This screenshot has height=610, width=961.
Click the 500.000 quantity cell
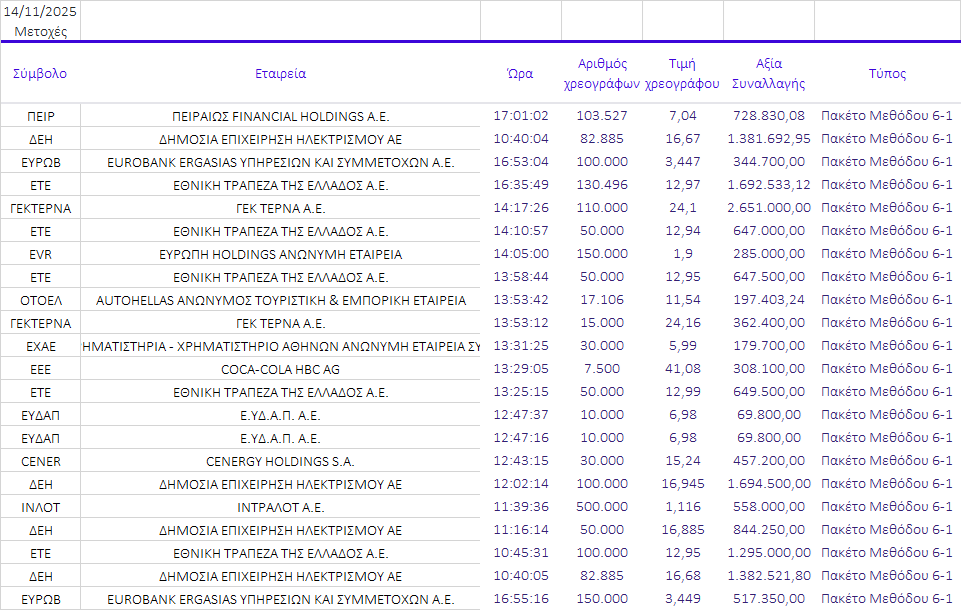[x=602, y=507]
